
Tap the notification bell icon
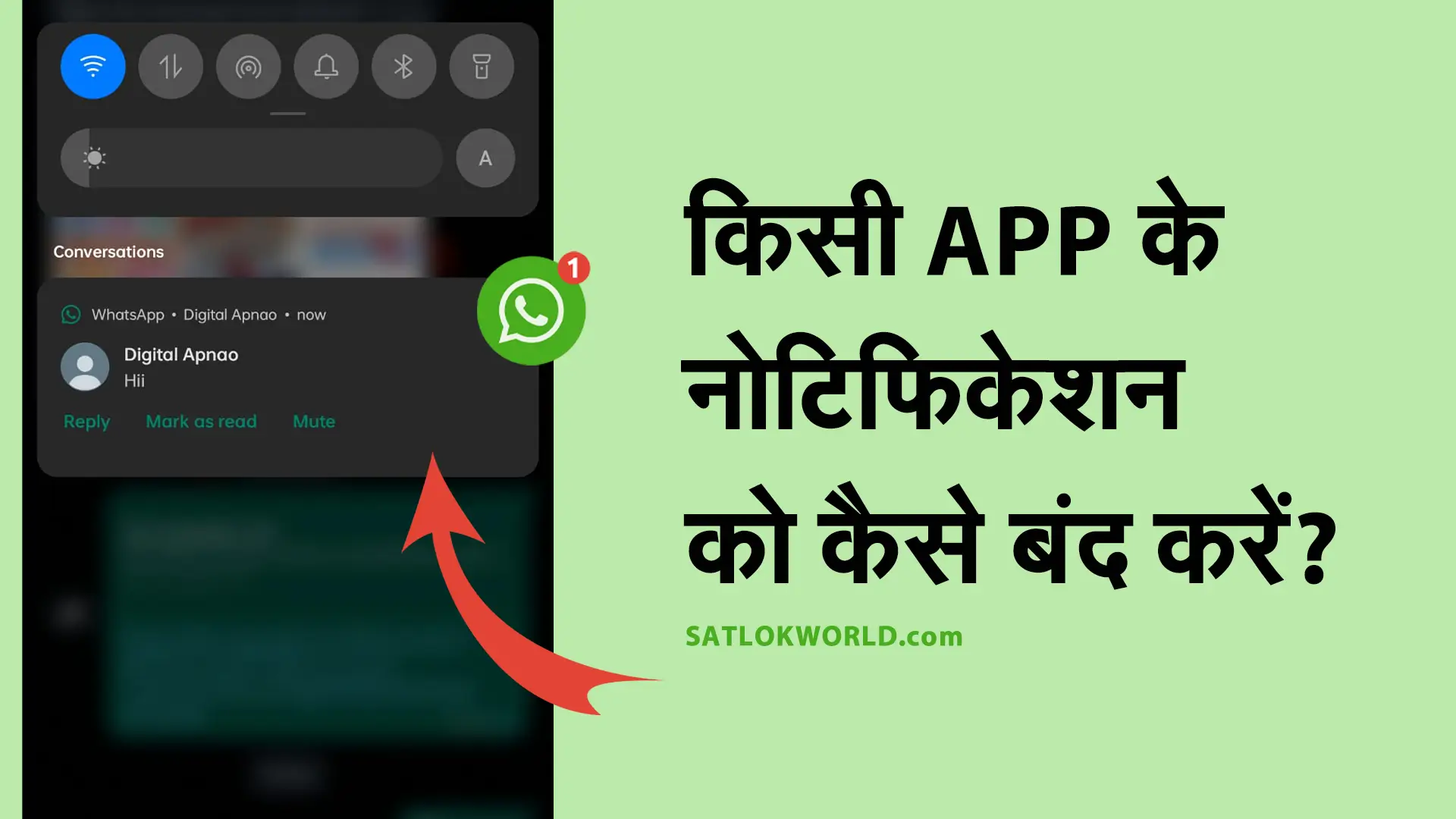click(325, 66)
